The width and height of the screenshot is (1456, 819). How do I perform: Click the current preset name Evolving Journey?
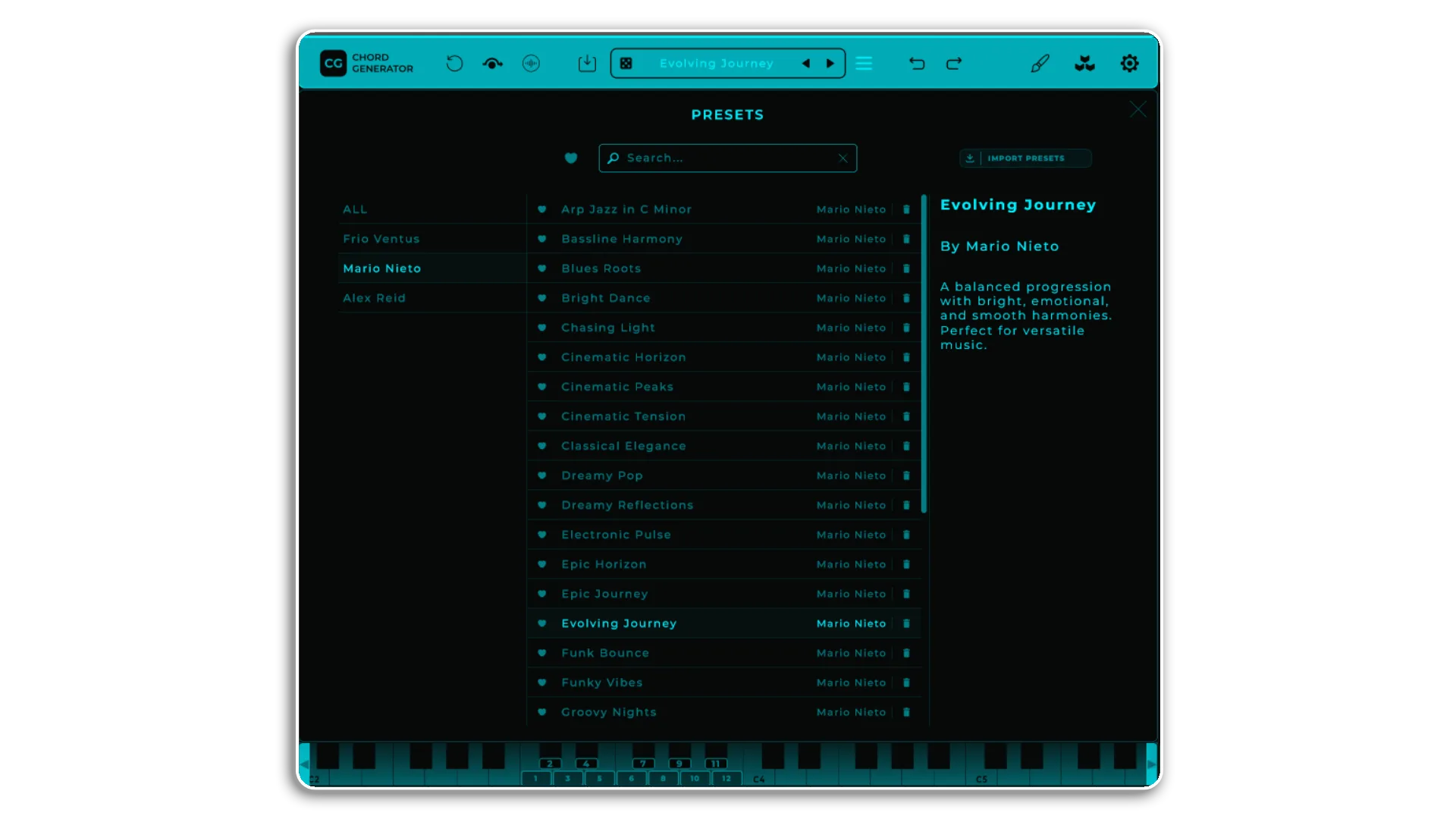(x=717, y=64)
